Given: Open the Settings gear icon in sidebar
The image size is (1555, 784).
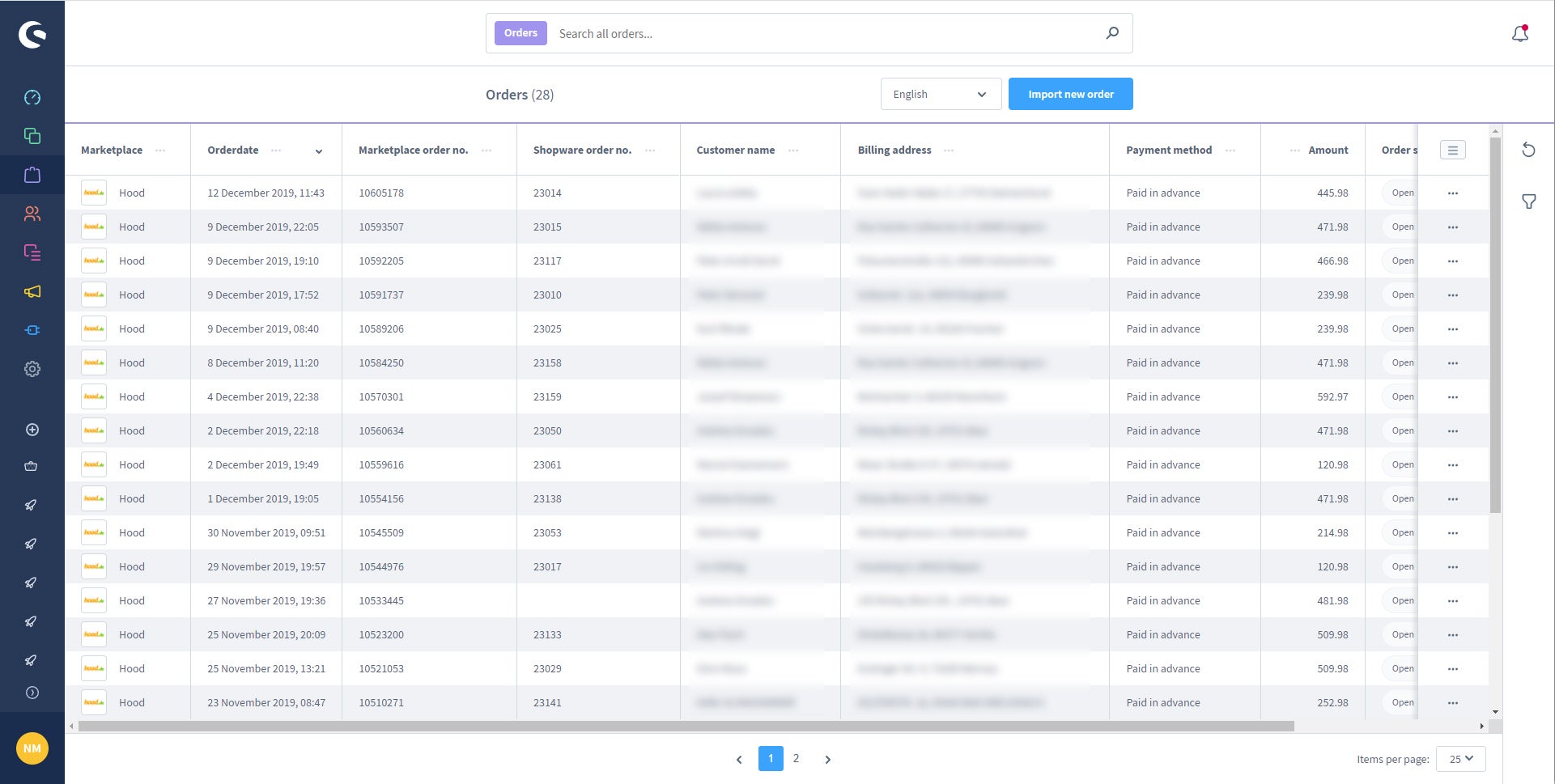Looking at the screenshot, I should [x=32, y=369].
